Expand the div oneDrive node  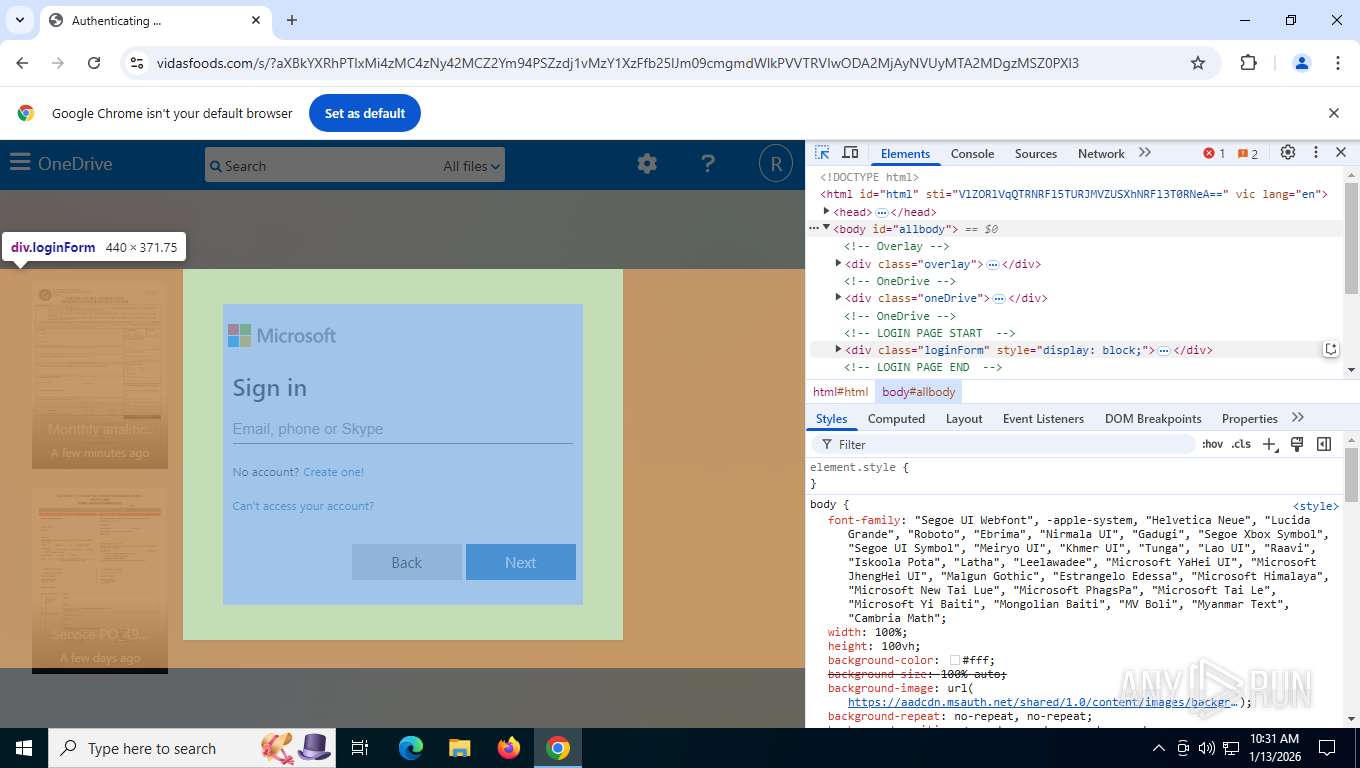(839, 298)
